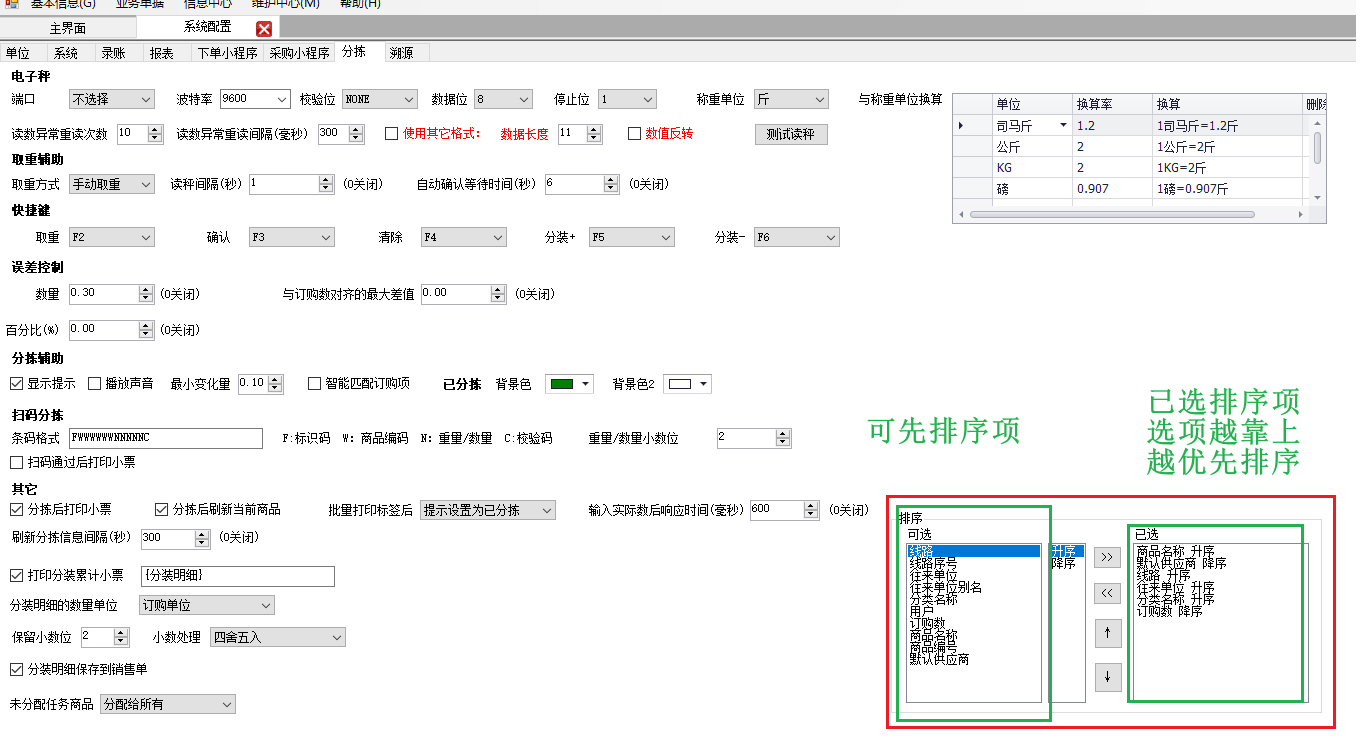Enable the 使用其它格式 checkbox
This screenshot has width=1361, height=749.
pos(392,134)
